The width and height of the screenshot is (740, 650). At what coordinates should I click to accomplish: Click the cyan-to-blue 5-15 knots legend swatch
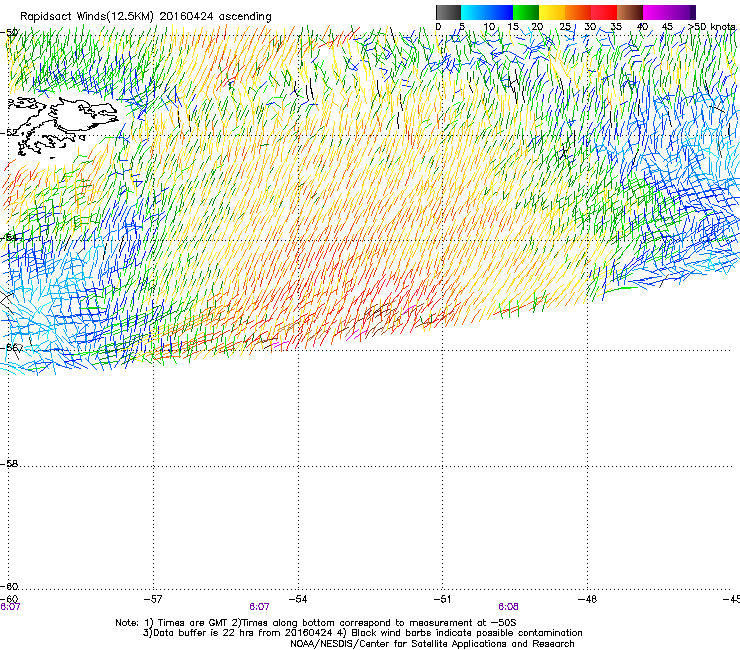pyautogui.click(x=487, y=12)
